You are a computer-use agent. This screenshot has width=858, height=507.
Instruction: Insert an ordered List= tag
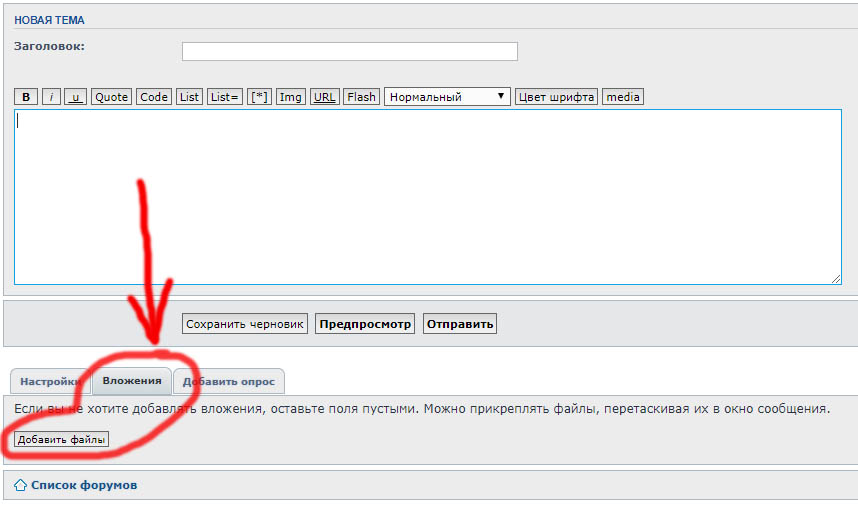point(224,97)
